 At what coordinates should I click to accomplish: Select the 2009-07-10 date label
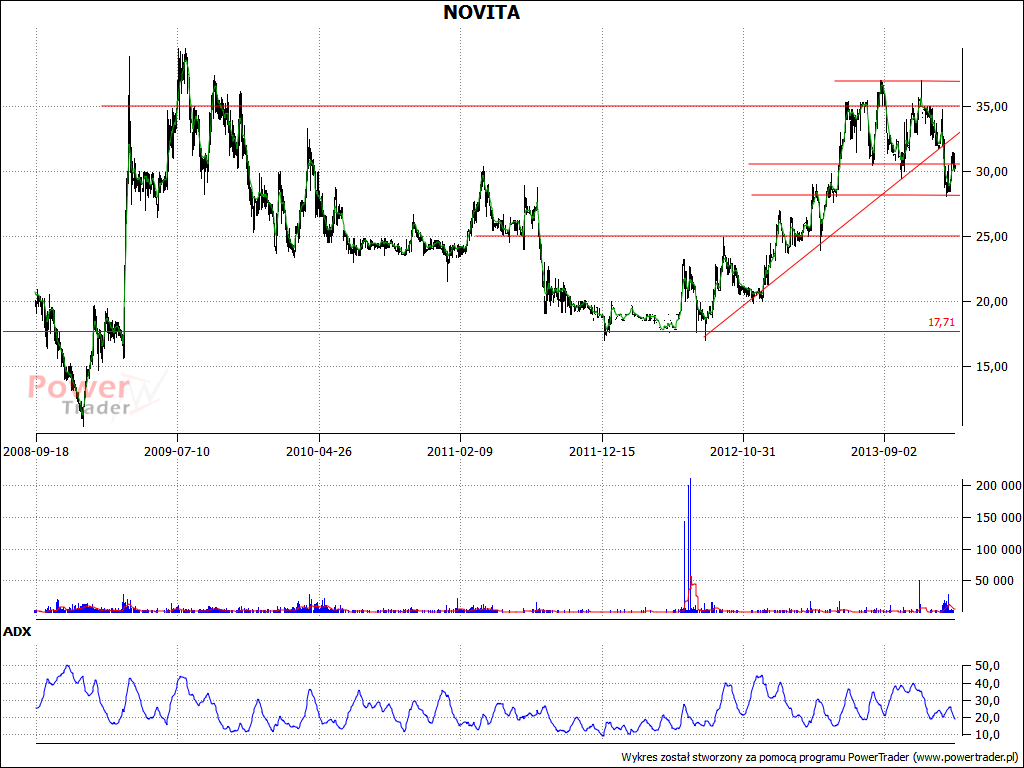(x=177, y=451)
